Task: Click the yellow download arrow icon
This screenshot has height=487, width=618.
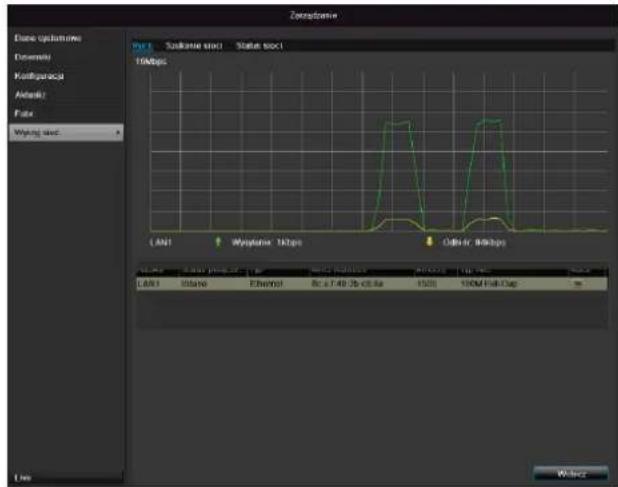Action: click(430, 242)
